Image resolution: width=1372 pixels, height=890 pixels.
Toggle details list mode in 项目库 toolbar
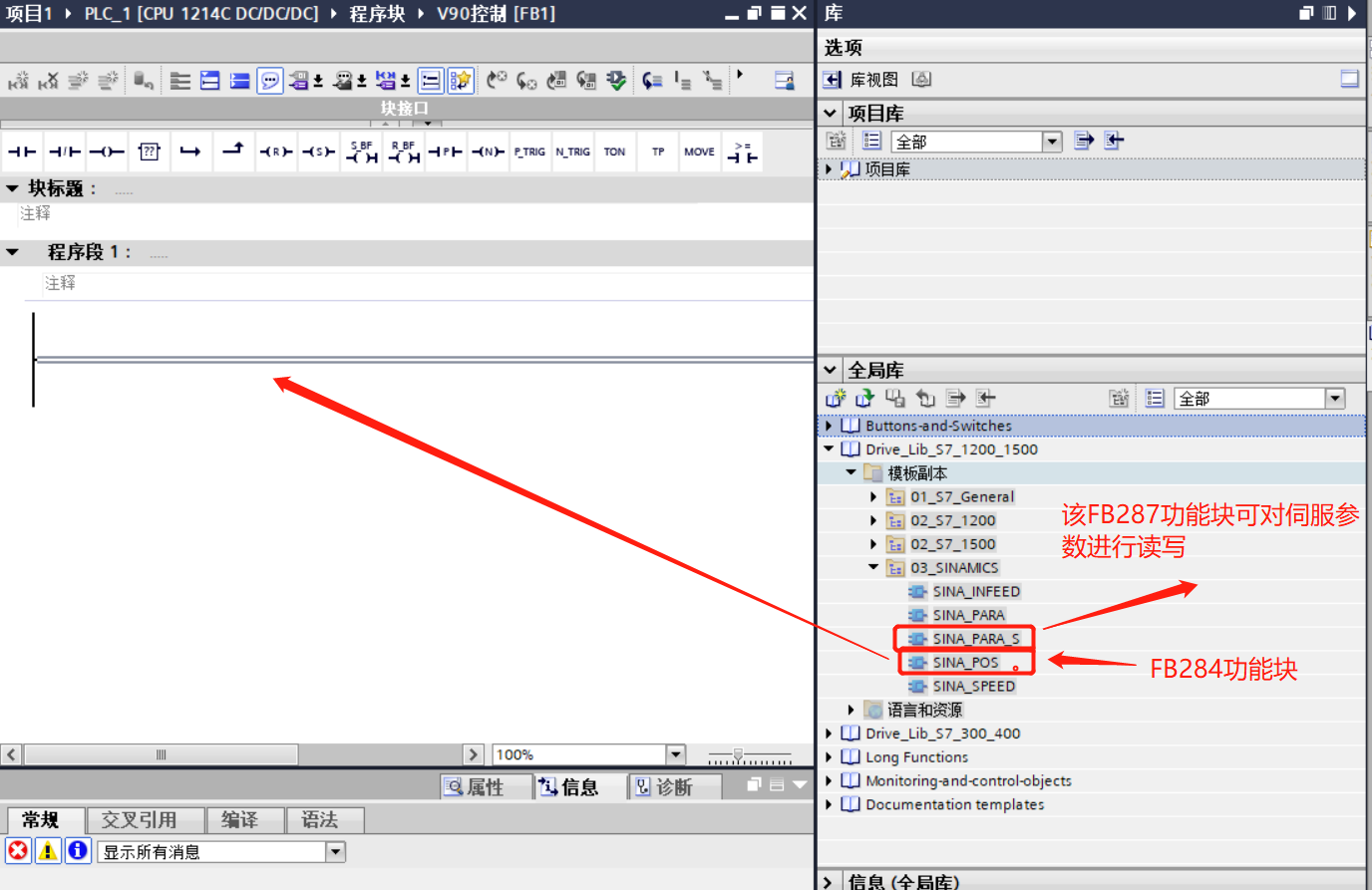click(871, 142)
